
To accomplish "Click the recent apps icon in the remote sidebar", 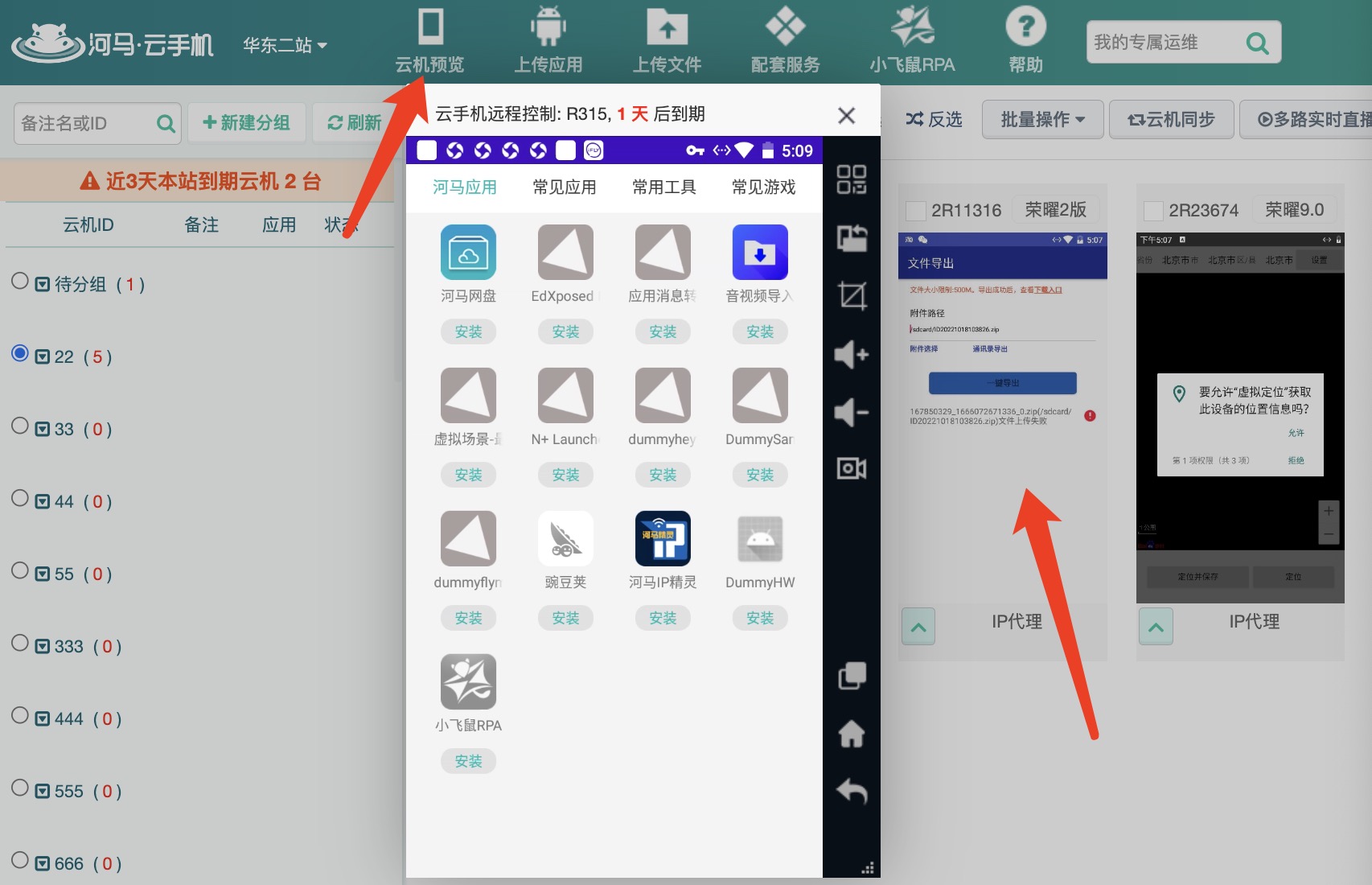I will (852, 676).
